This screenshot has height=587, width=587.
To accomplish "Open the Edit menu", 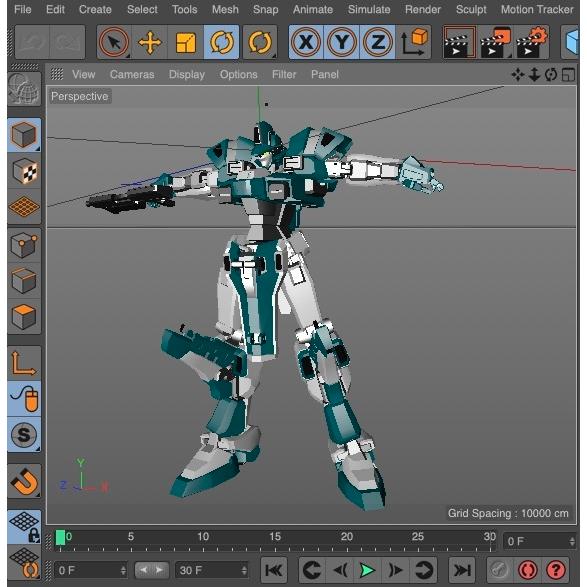I will pos(55,9).
